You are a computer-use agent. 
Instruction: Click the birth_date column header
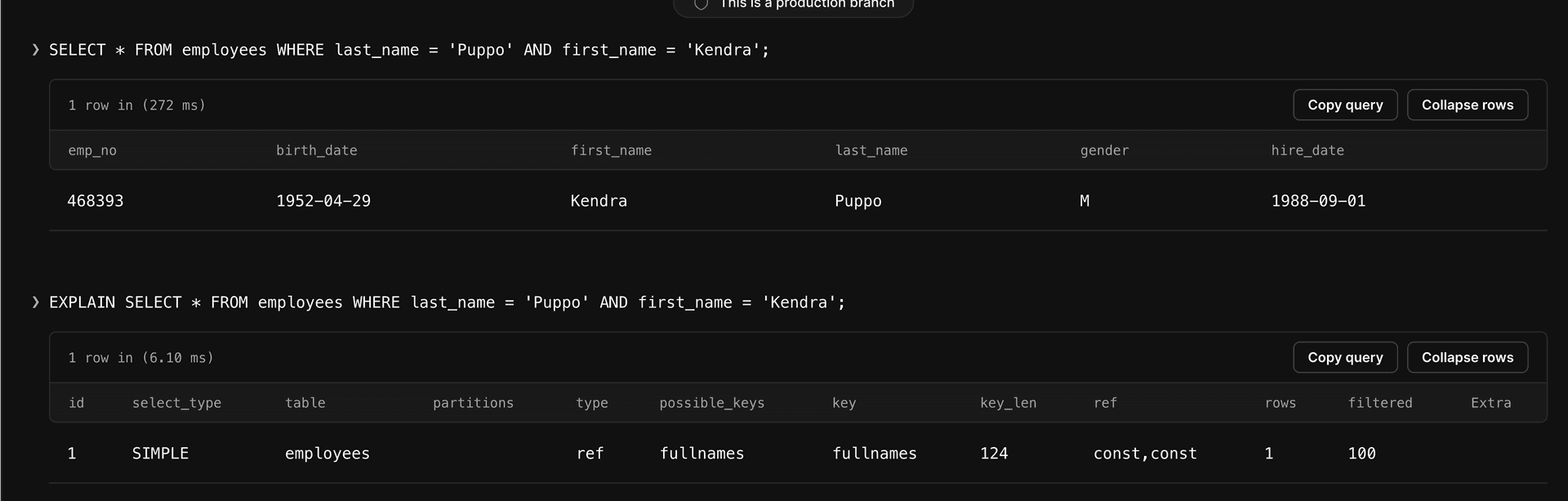(317, 150)
